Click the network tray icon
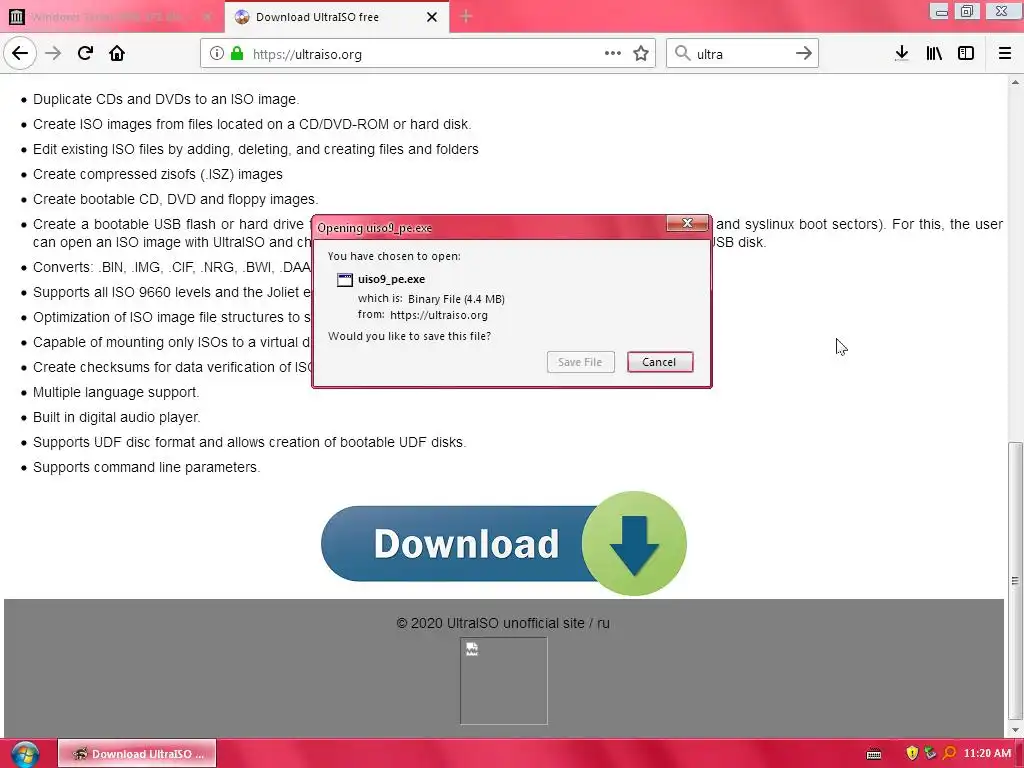This screenshot has height=768, width=1024. tap(931, 753)
